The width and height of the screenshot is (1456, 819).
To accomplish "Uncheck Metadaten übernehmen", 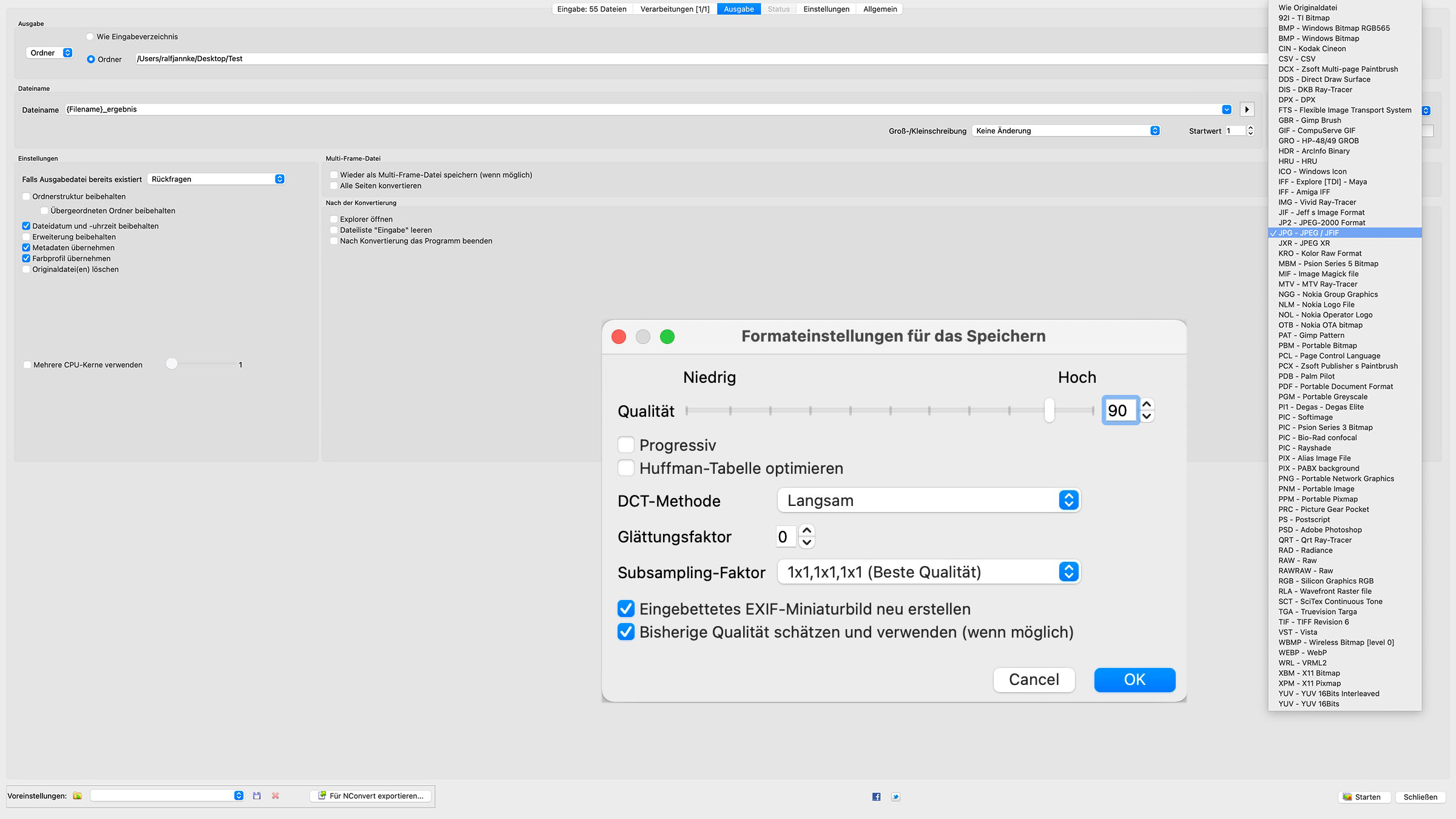I will point(26,248).
